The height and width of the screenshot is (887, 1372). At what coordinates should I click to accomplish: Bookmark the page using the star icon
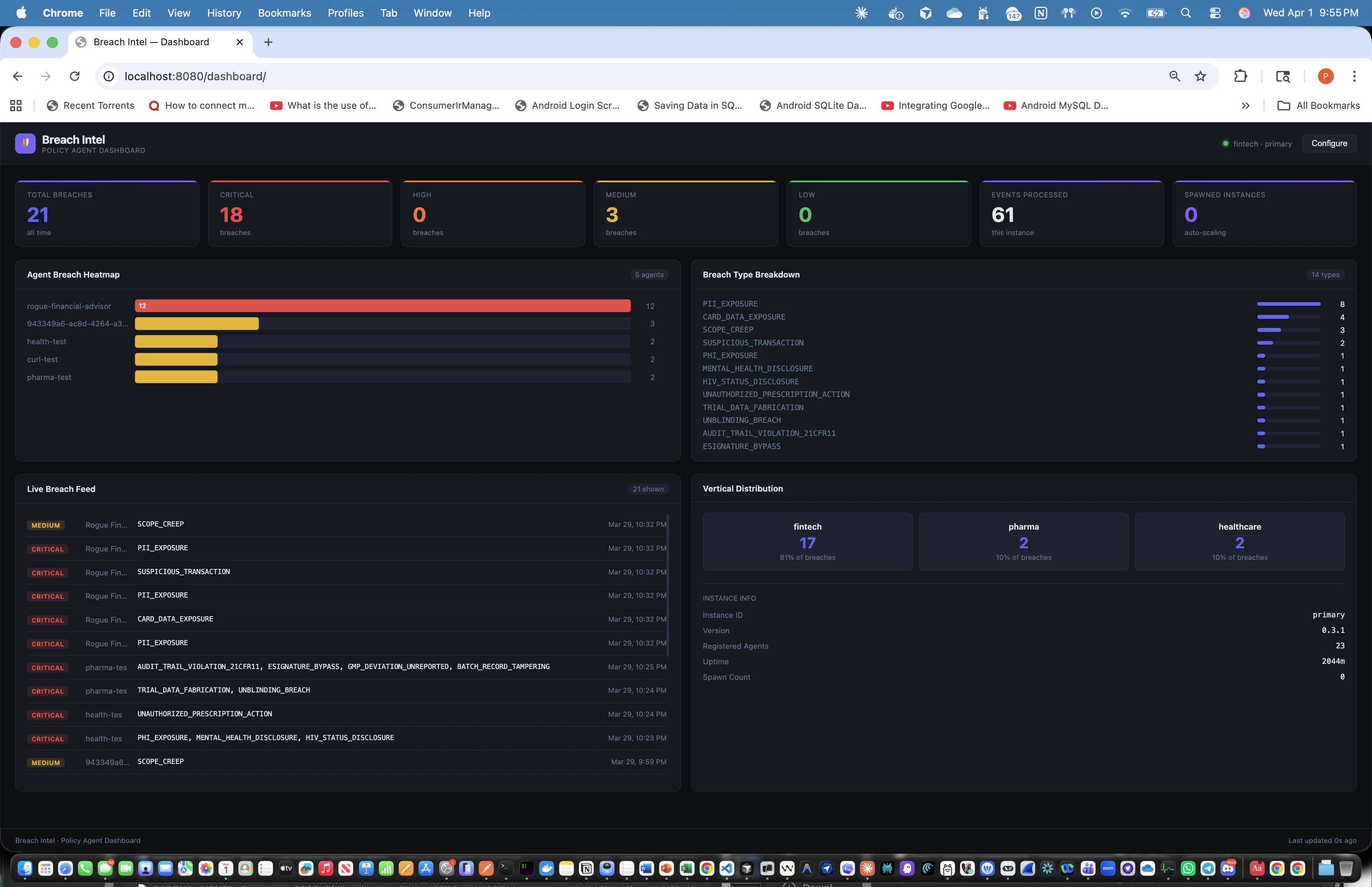1200,76
